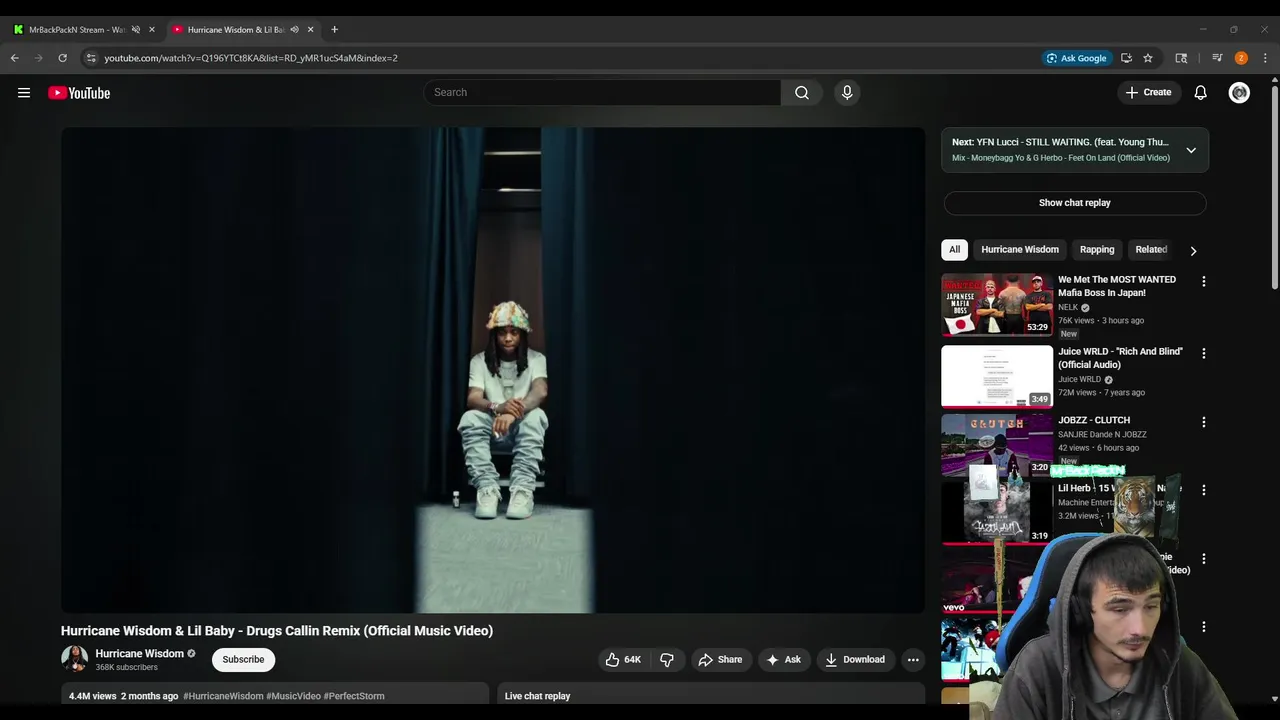Click the Share button

click(720, 659)
